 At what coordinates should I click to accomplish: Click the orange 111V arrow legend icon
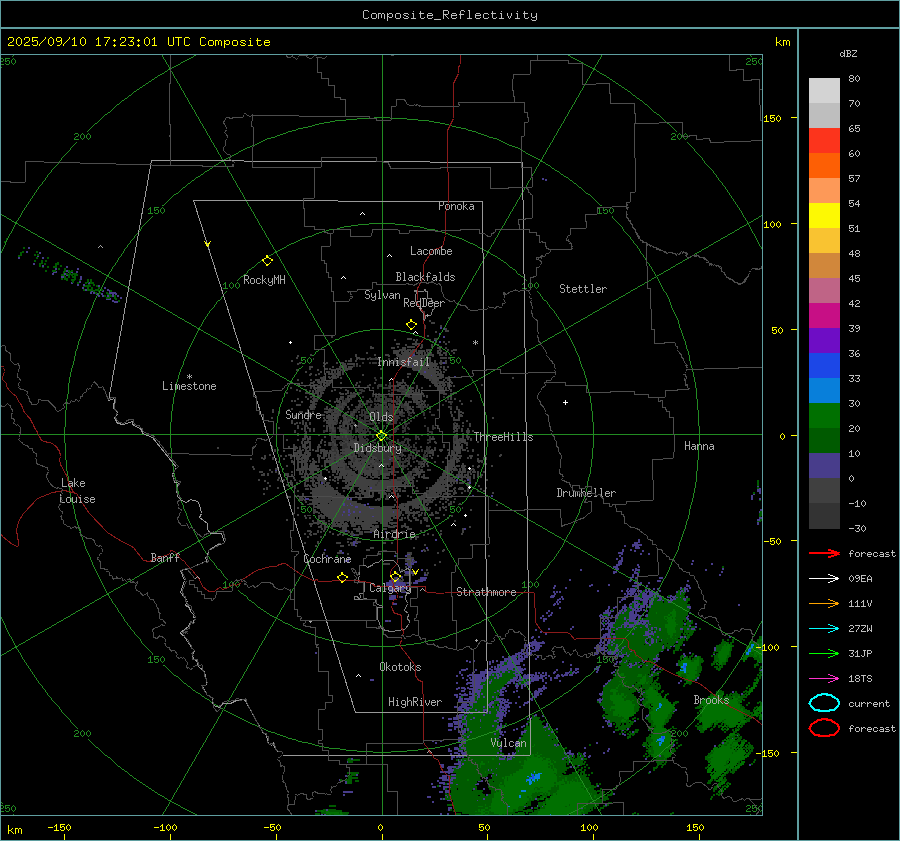click(x=824, y=603)
